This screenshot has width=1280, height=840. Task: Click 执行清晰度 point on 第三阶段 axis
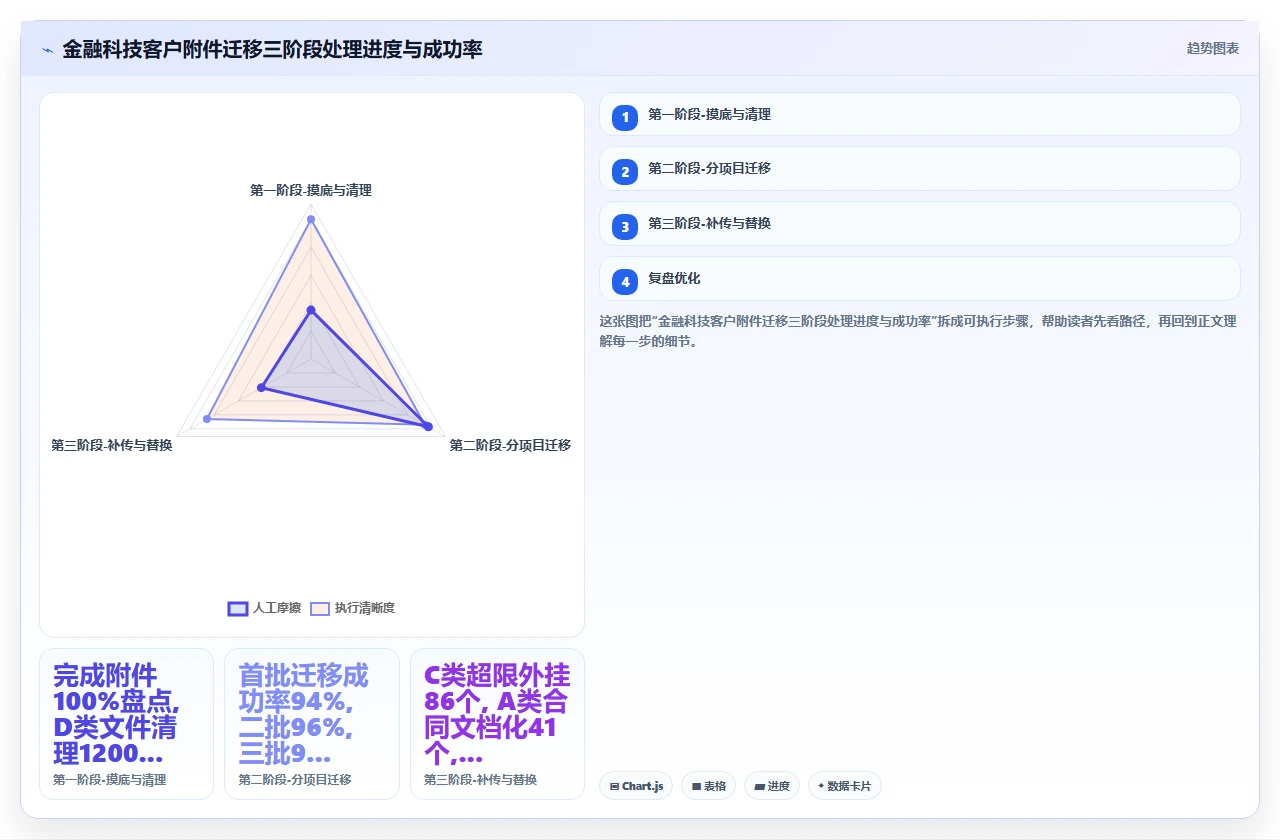pos(207,418)
